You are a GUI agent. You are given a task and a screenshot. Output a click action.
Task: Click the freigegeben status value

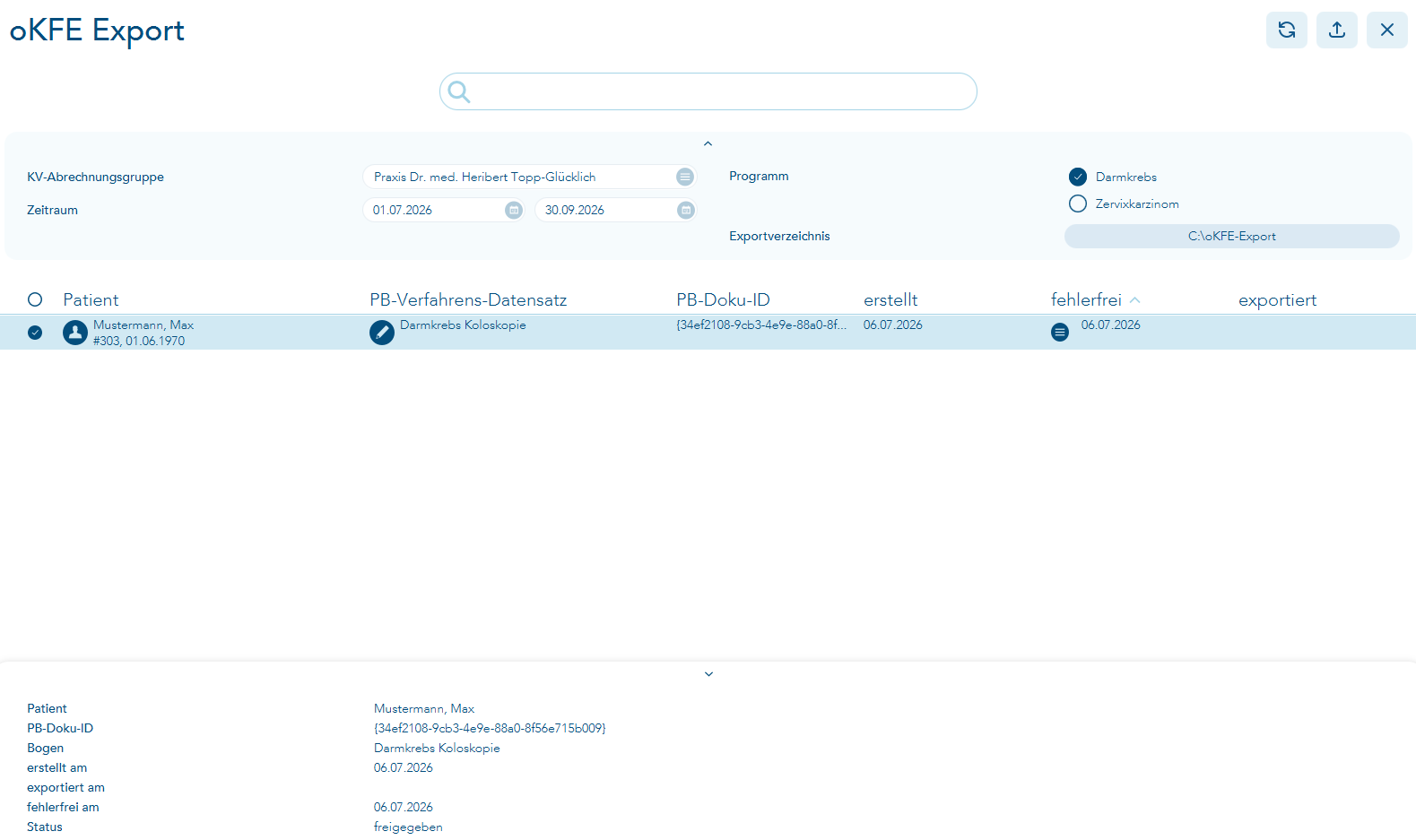click(x=408, y=827)
